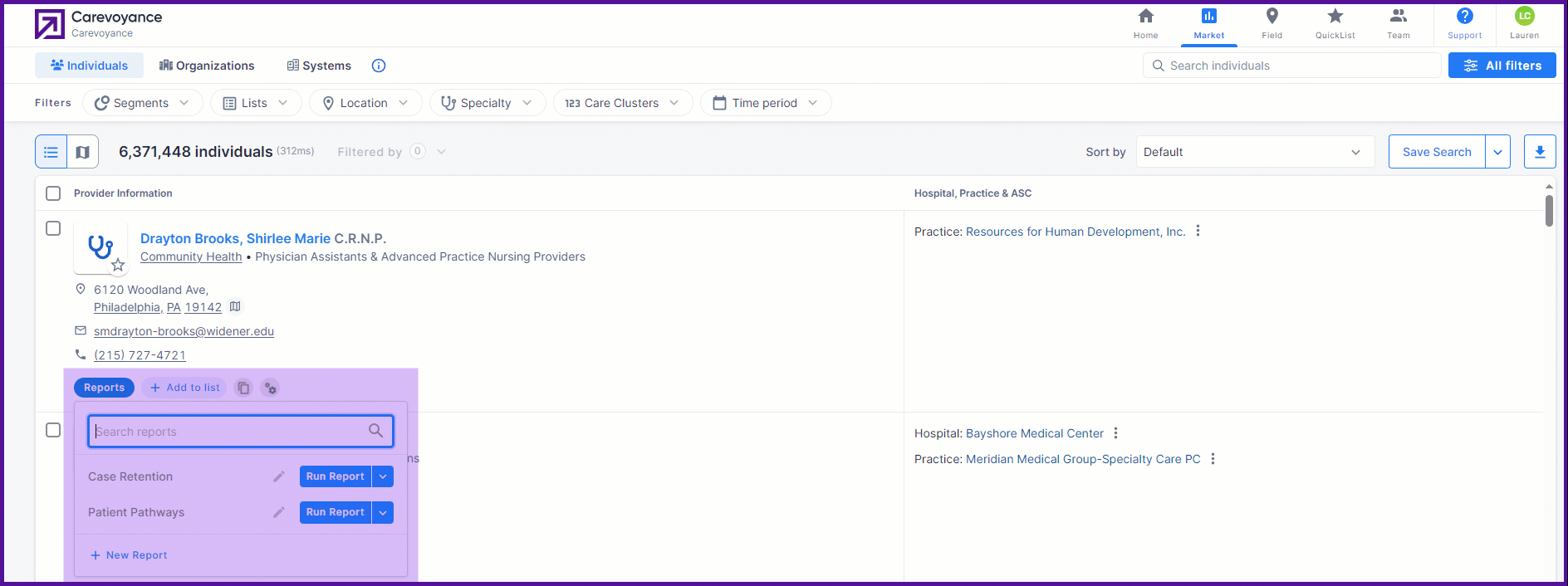Open the Team section

[1398, 24]
